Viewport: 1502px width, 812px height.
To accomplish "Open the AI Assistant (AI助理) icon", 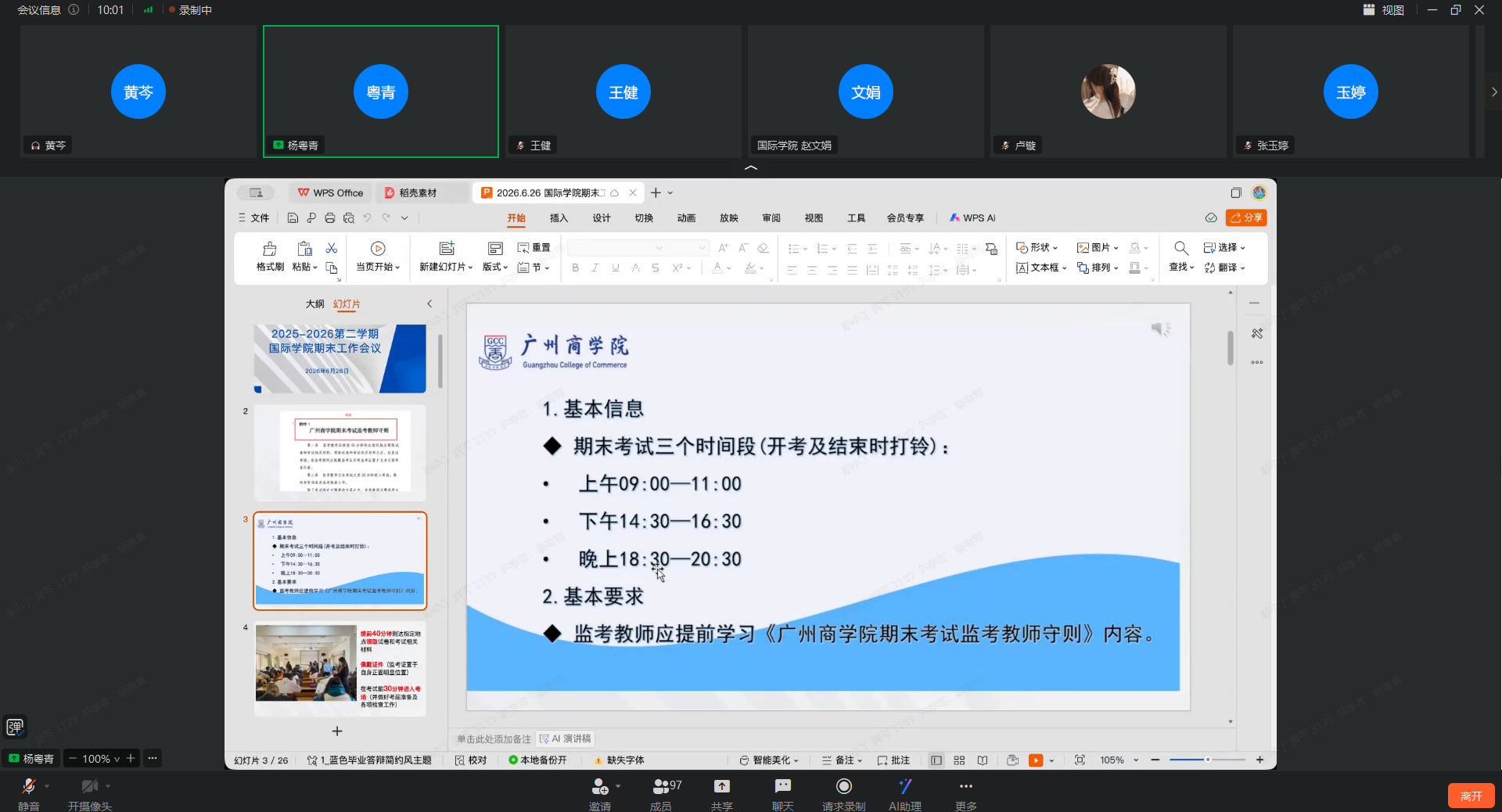I will [905, 786].
